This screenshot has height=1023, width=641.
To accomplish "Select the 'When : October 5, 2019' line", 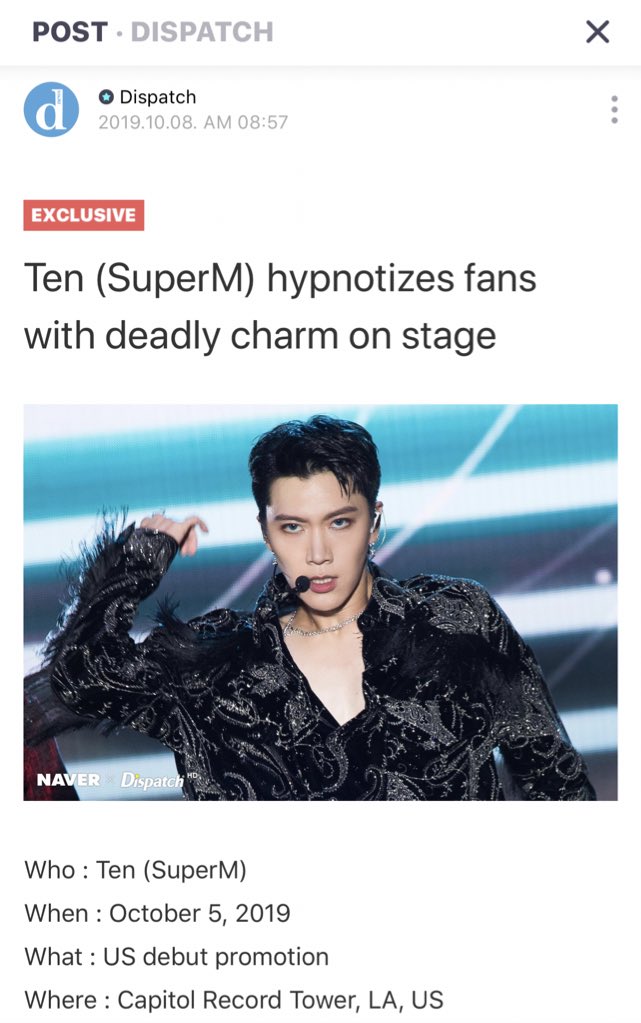I will tap(157, 913).
